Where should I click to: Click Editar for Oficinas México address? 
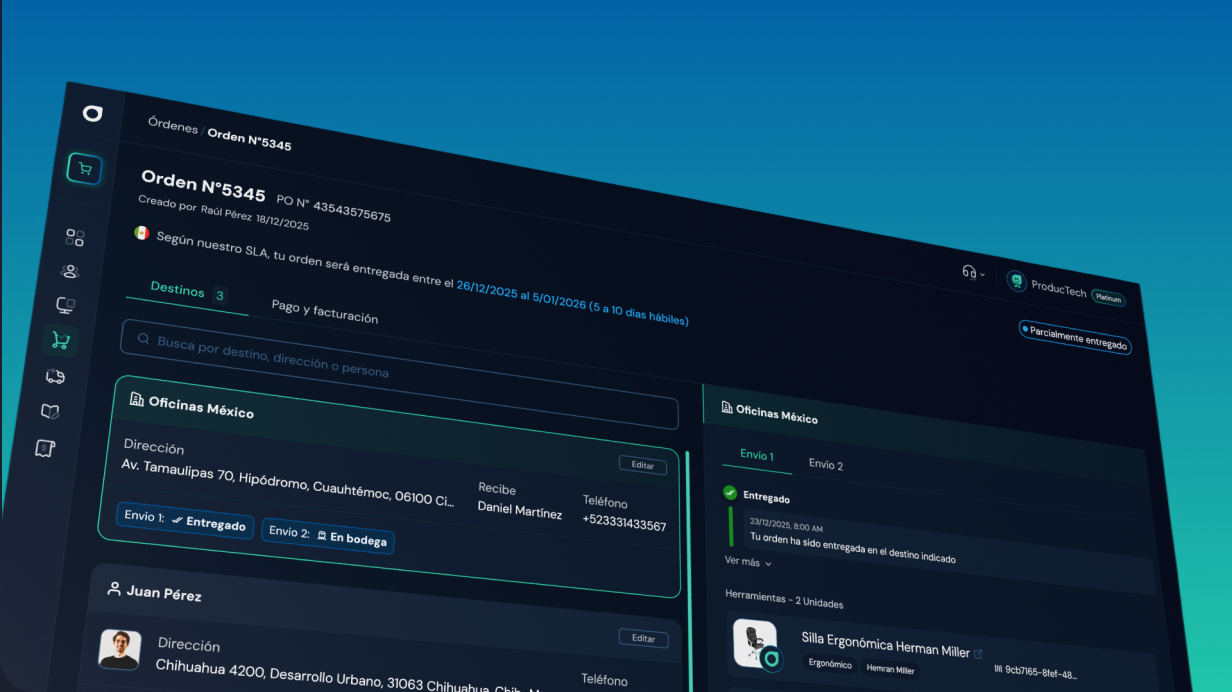click(x=643, y=465)
